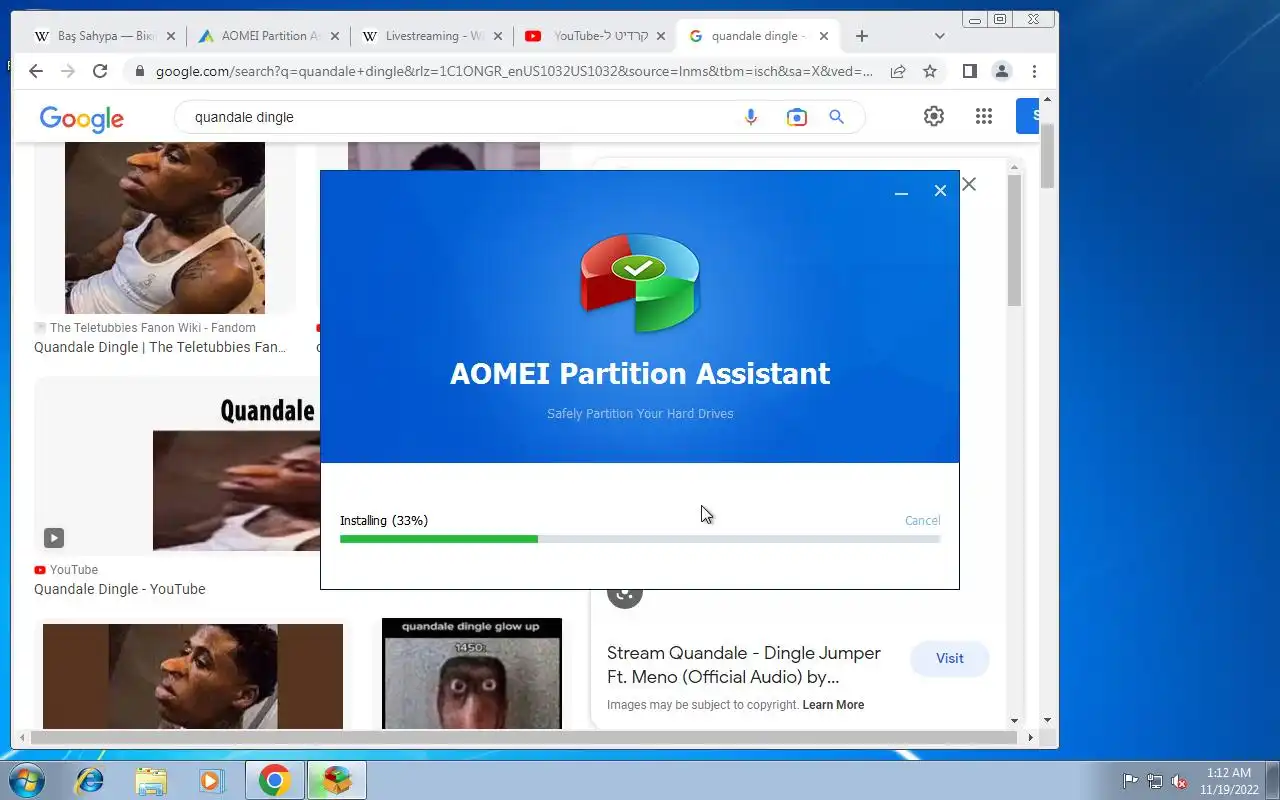The width and height of the screenshot is (1280, 800).
Task: Close the Livestreaming tab
Action: pyautogui.click(x=499, y=36)
